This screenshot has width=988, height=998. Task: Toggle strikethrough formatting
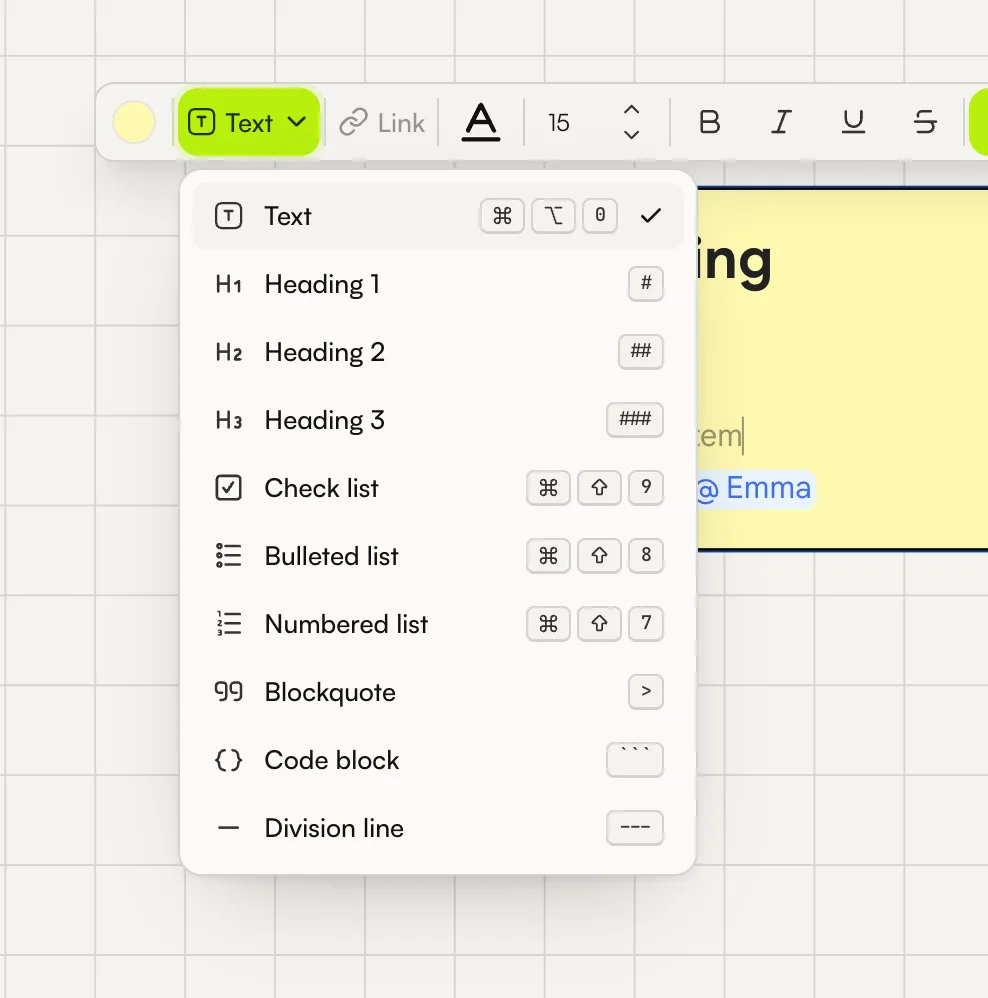[925, 122]
